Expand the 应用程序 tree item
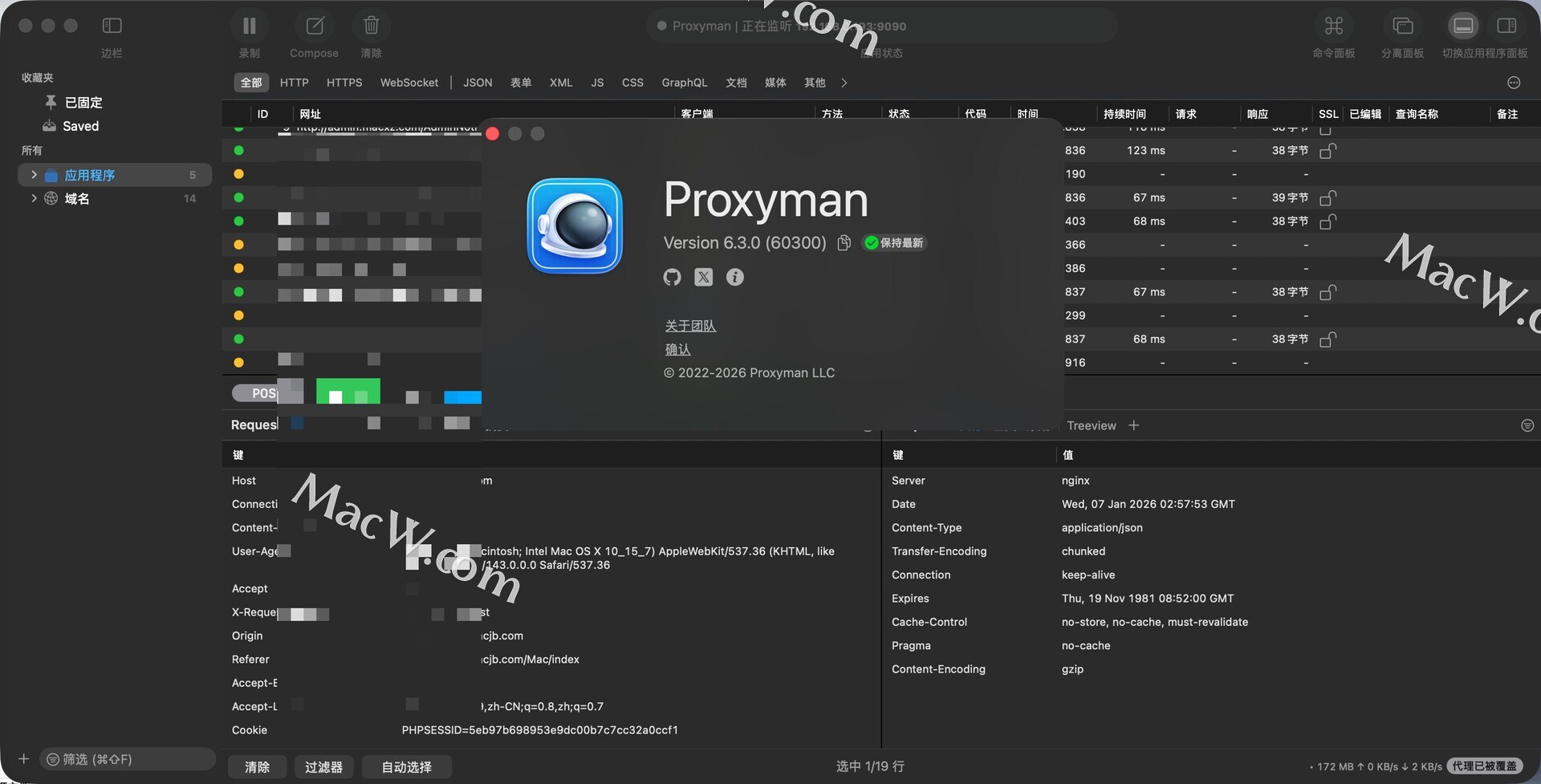Screen dimensions: 1541x784 [x=34, y=175]
